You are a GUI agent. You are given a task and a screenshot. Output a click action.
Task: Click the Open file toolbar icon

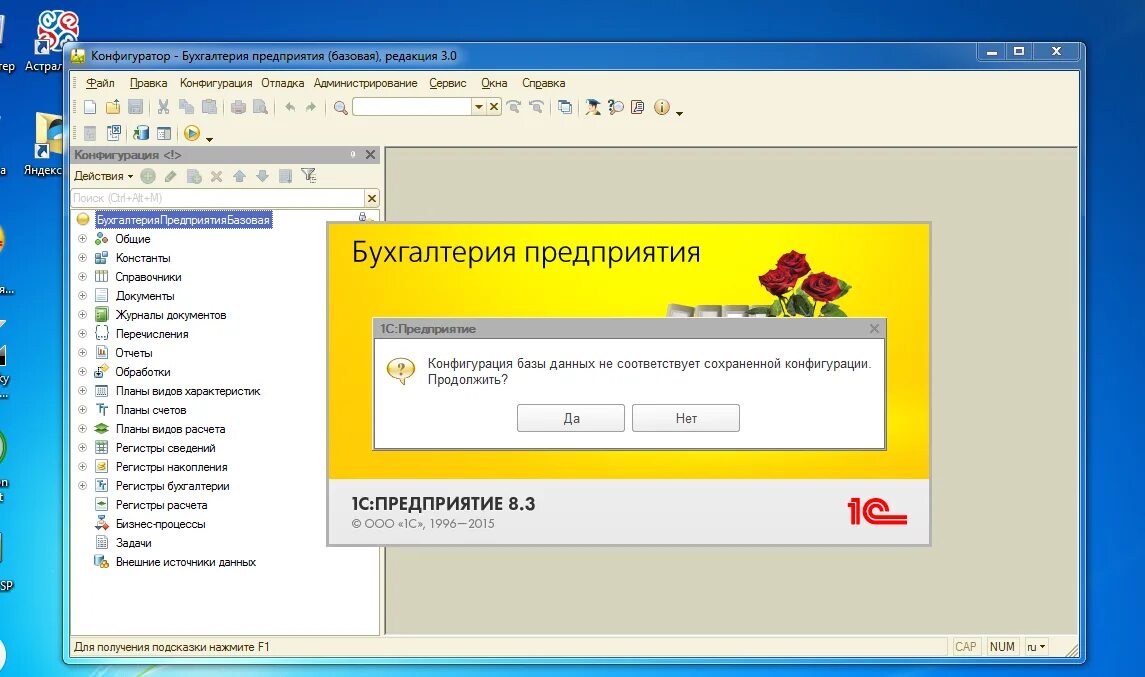112,107
